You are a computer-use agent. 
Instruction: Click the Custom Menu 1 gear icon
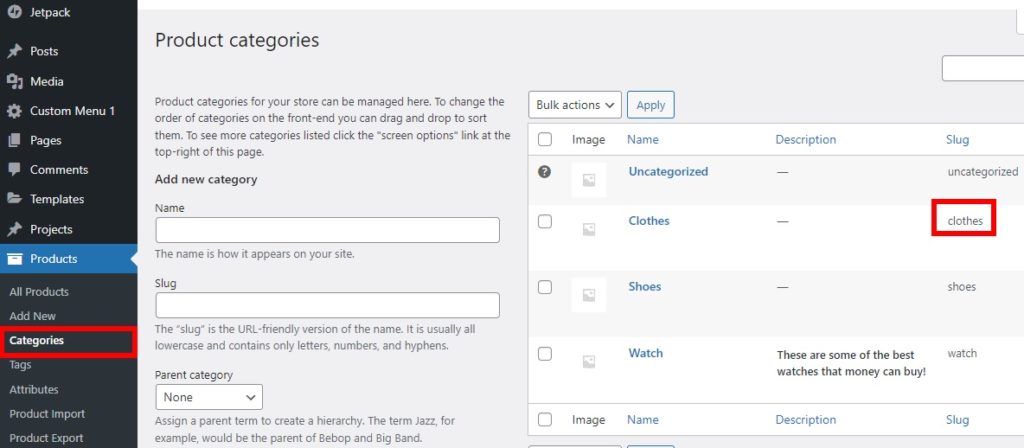(14, 111)
